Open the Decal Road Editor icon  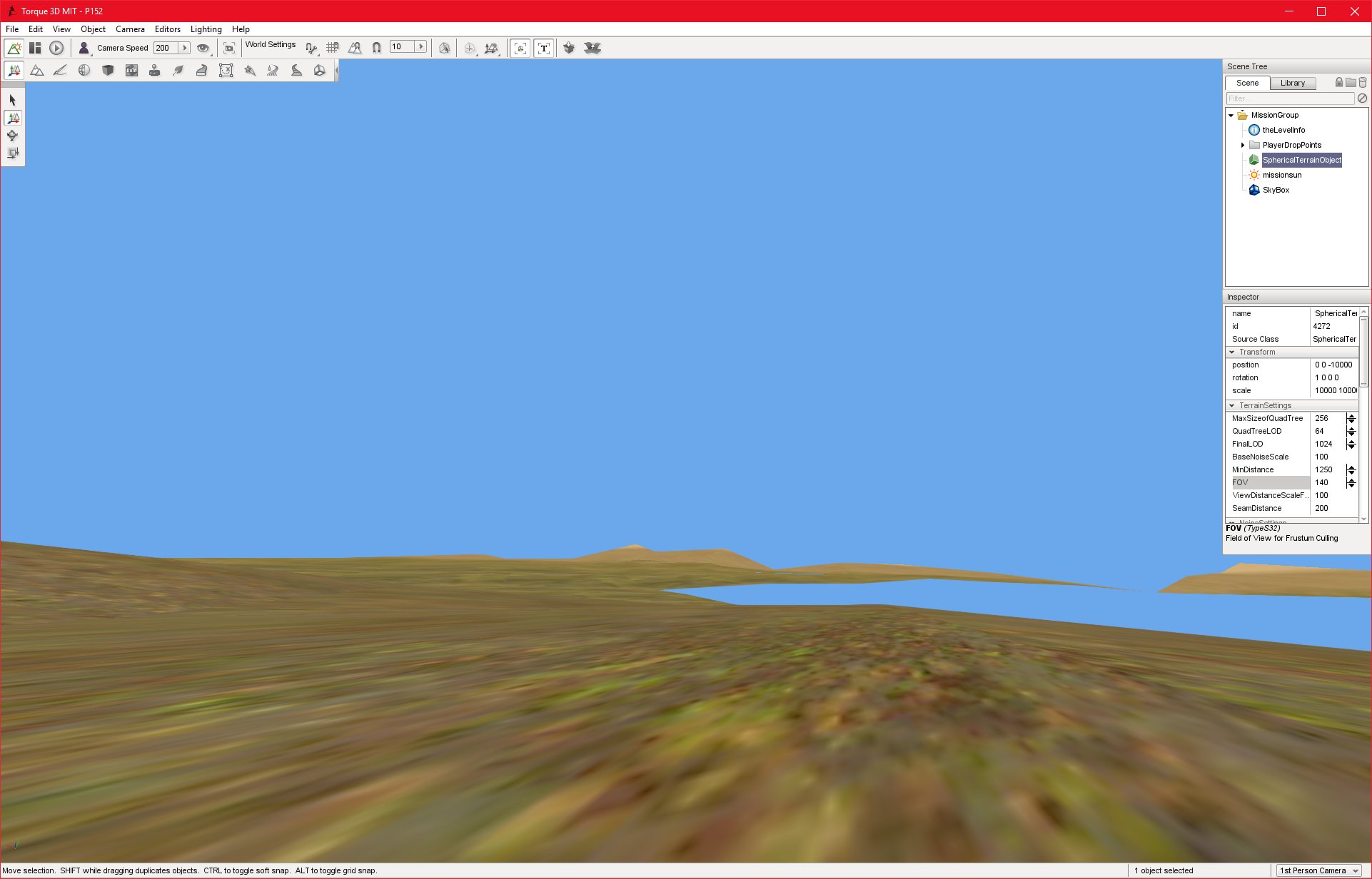pyautogui.click(x=296, y=70)
